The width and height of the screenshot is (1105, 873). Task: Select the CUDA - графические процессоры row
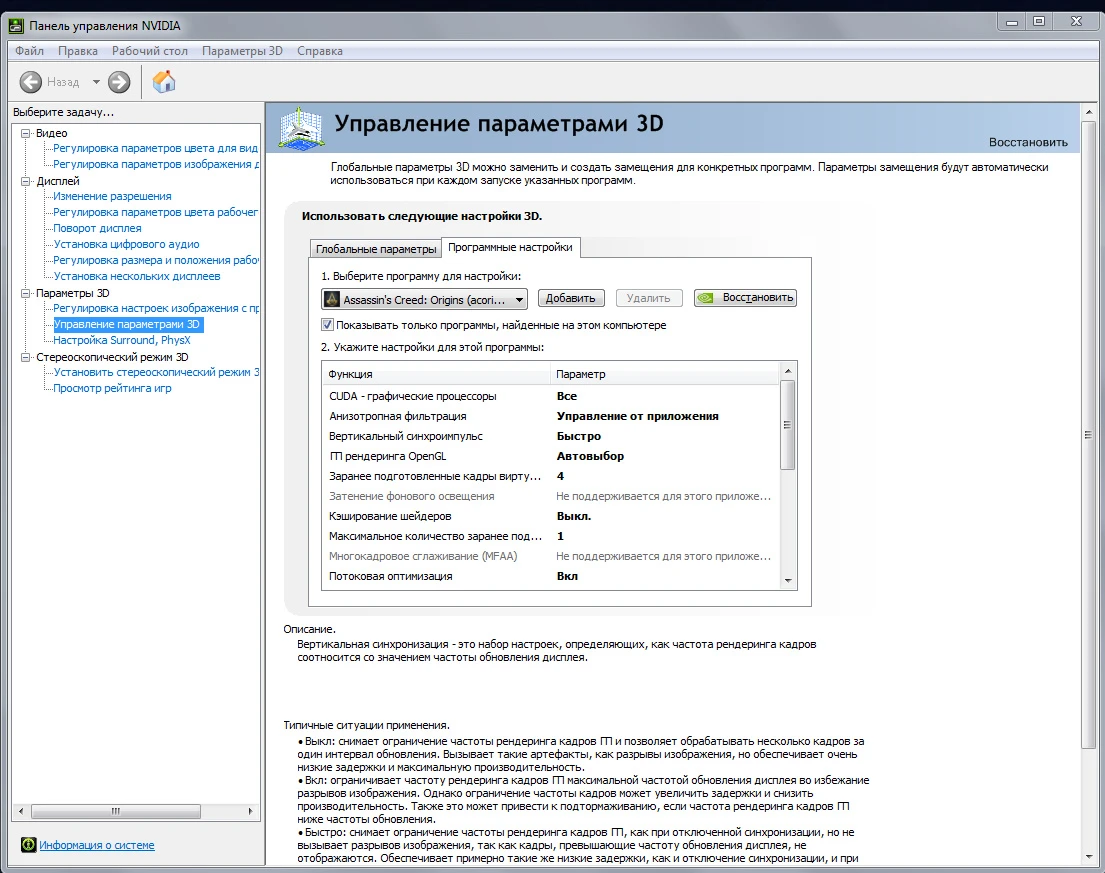tap(550, 396)
